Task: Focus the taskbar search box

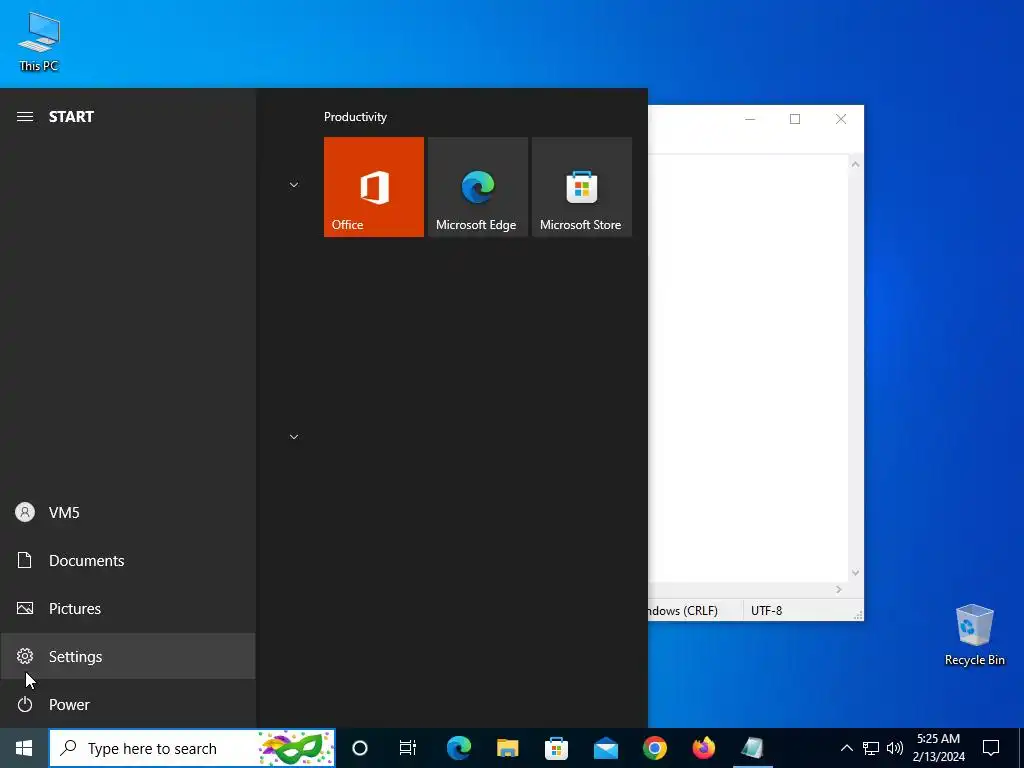Action: pyautogui.click(x=192, y=748)
